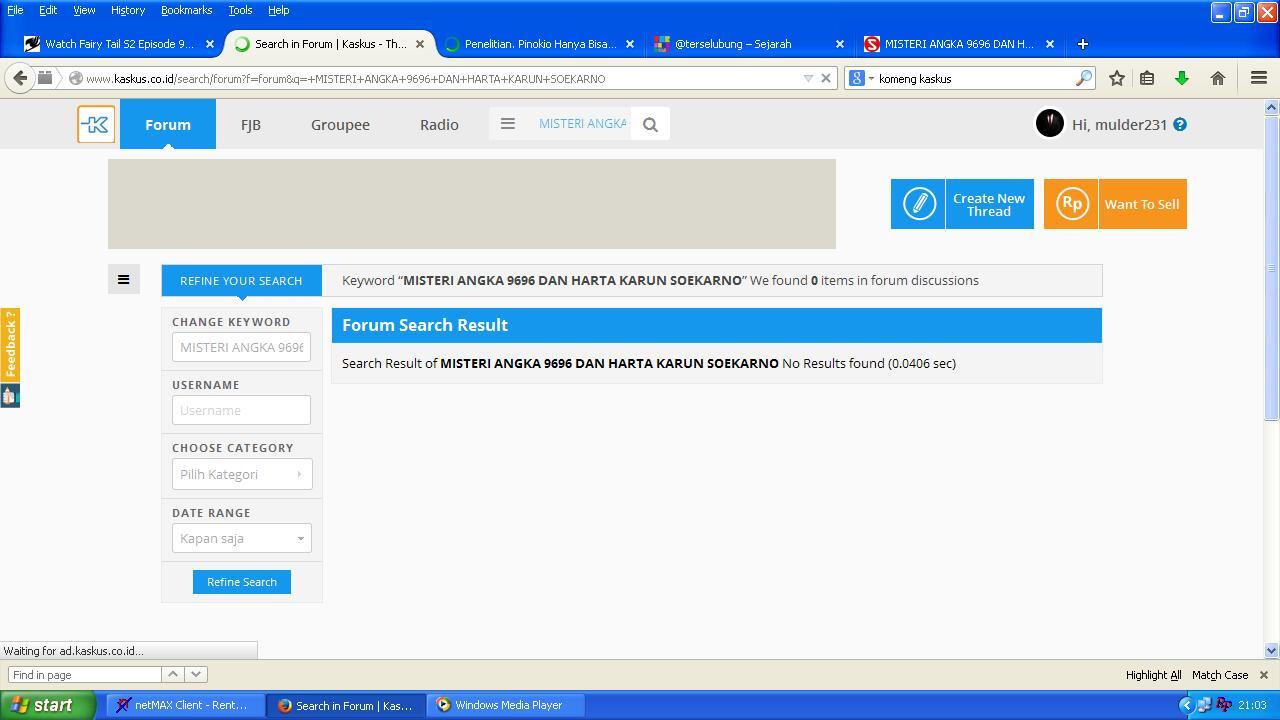The image size is (1280, 720).
Task: Click the magnifier in the browser search box
Action: (1083, 78)
